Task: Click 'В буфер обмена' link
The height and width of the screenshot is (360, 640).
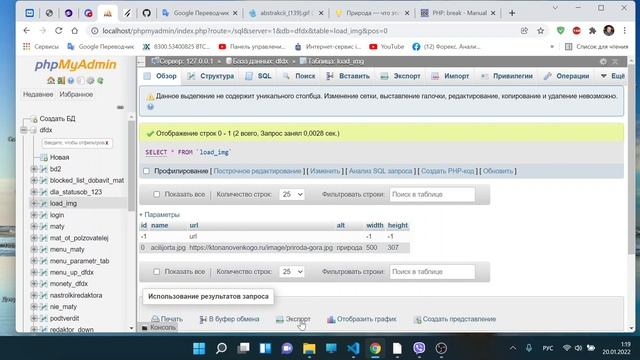Action: 229,319
